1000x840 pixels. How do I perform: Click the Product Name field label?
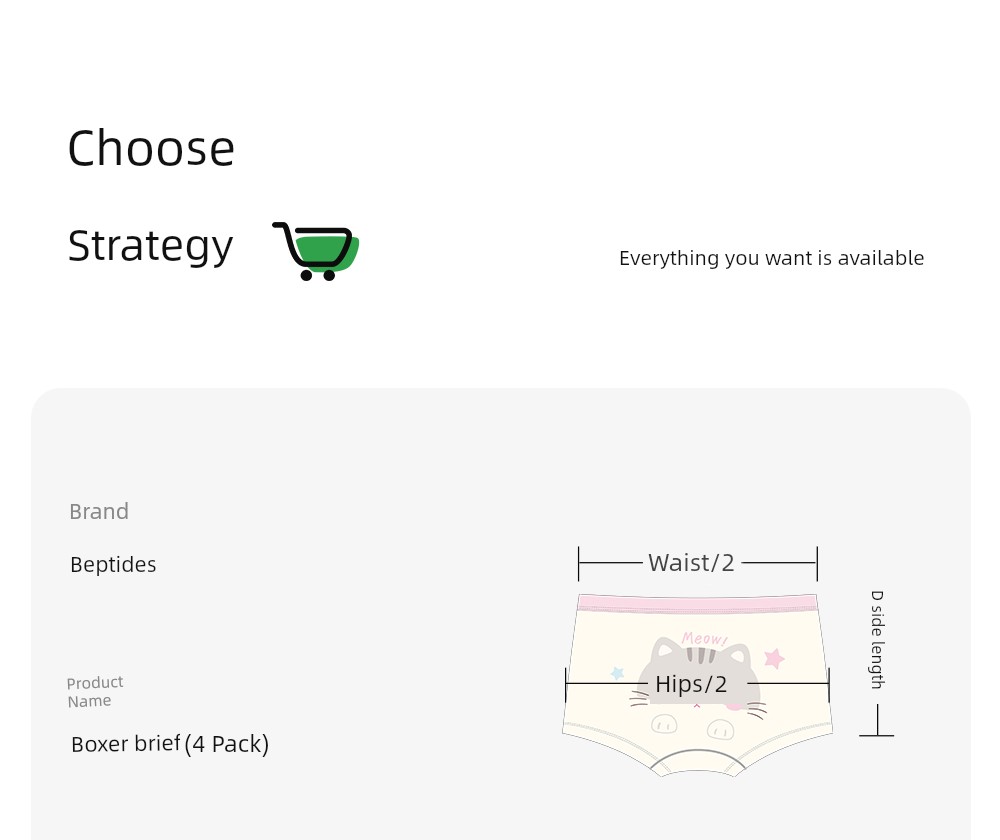[x=95, y=691]
